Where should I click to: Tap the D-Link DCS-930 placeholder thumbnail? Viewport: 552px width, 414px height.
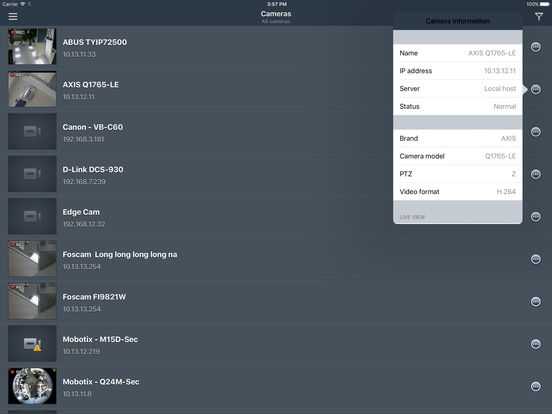point(32,174)
